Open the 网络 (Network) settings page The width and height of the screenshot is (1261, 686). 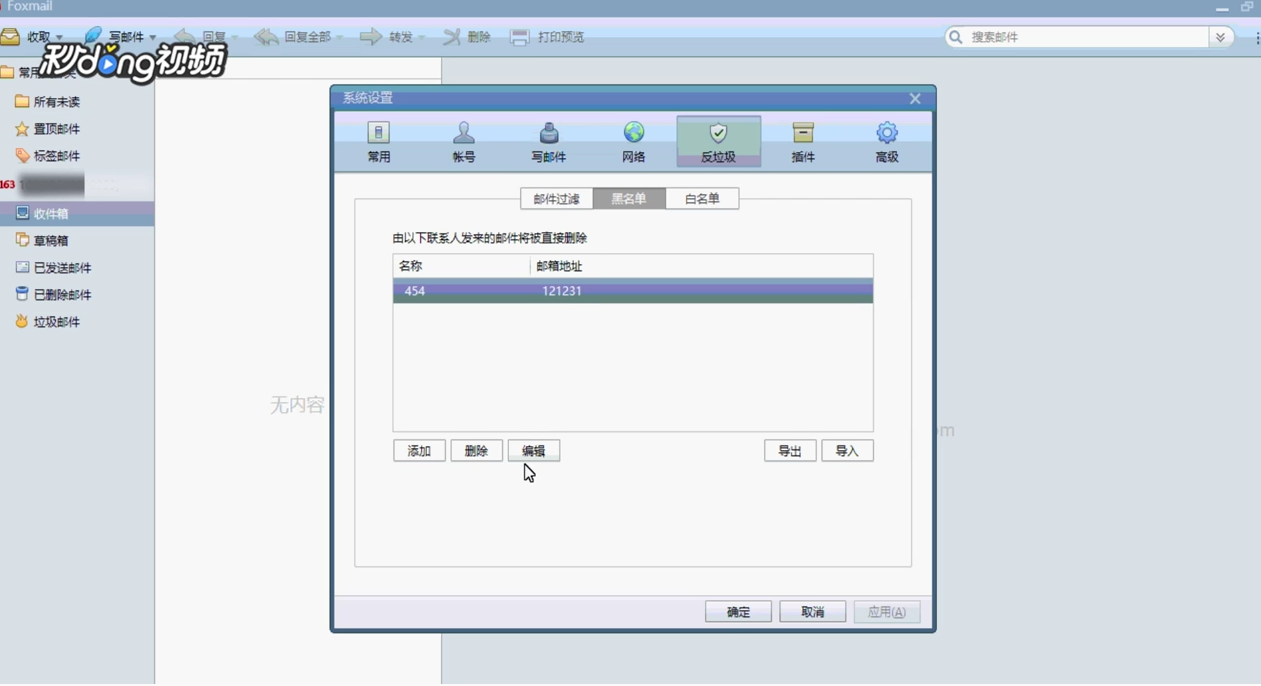[x=633, y=140]
